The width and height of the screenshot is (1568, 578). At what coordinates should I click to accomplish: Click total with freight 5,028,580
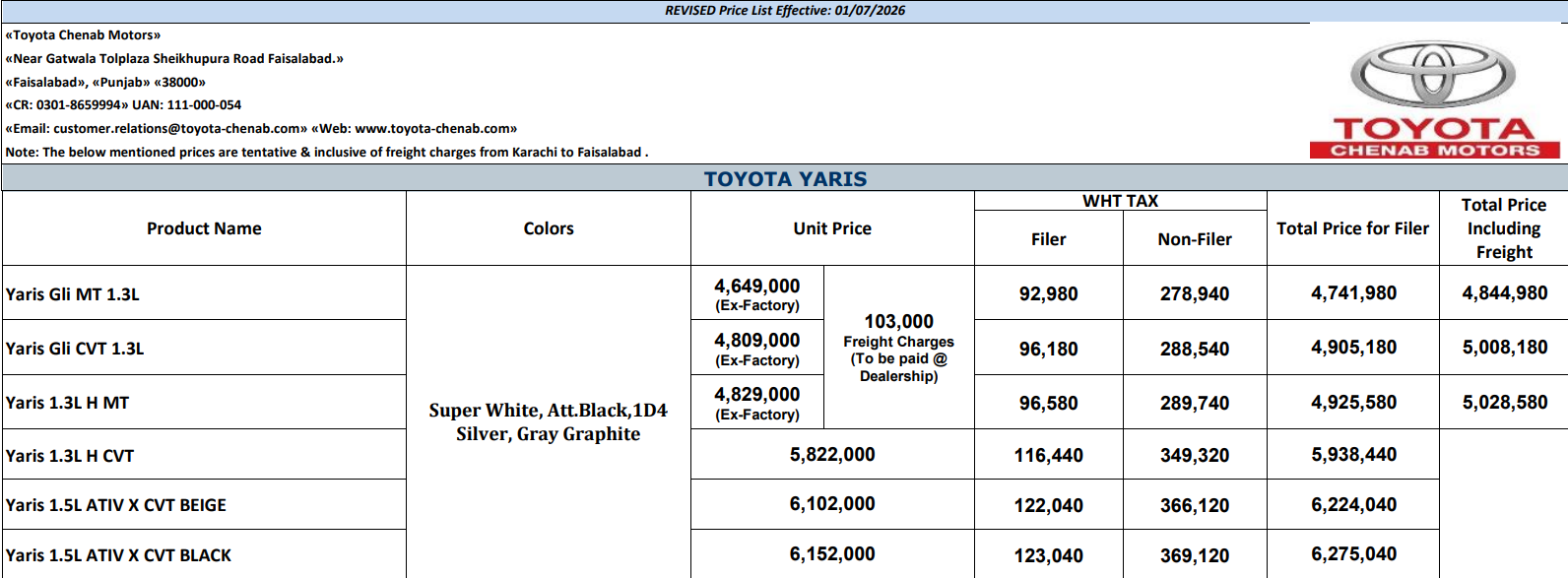pos(1505,403)
